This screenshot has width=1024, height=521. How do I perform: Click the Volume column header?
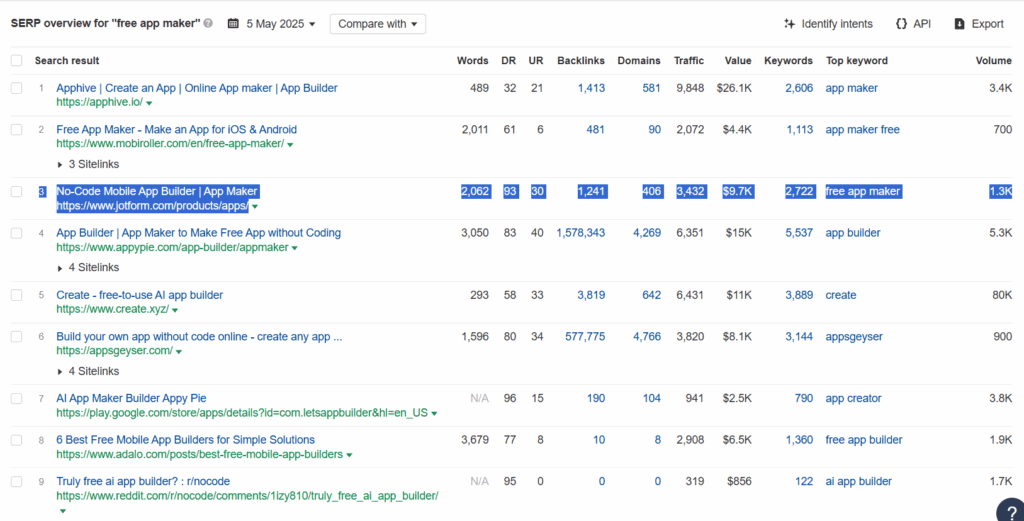click(994, 61)
